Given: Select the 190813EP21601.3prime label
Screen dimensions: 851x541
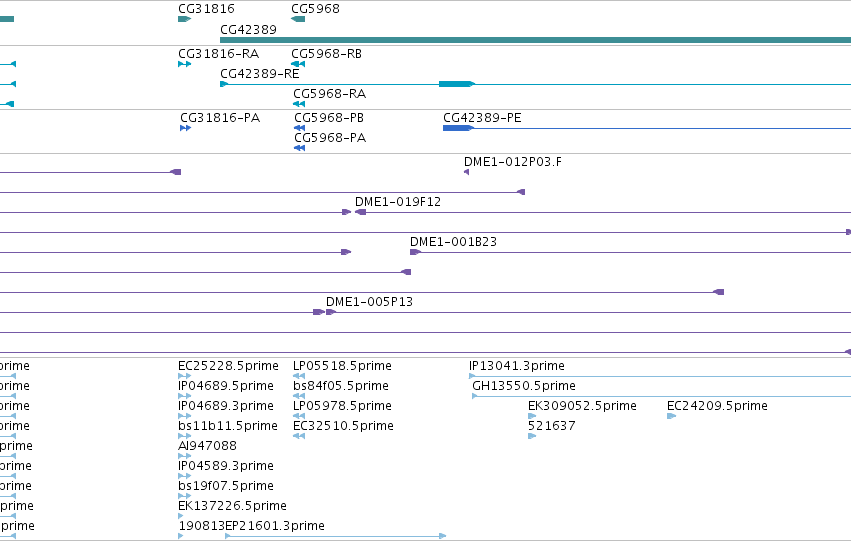Looking at the screenshot, I should coord(251,526).
